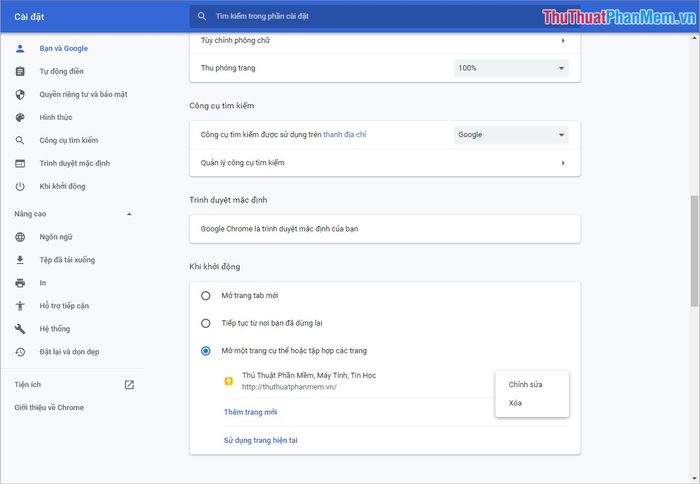Click the Tệp đã tải xuống download icon
700x484 pixels.
20,260
